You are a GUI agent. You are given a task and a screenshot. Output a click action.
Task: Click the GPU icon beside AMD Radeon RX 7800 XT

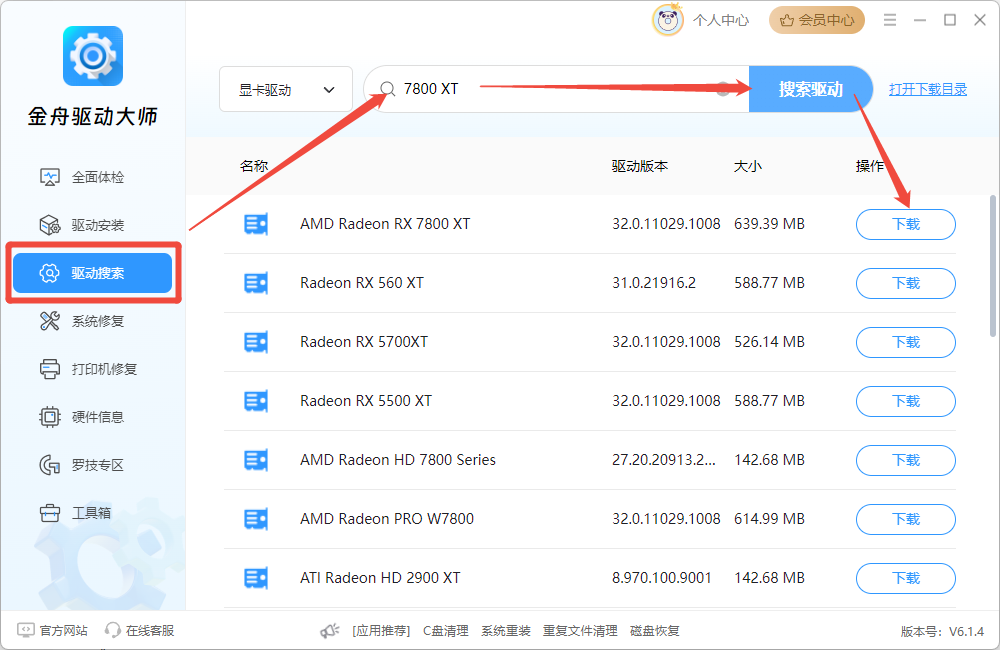(x=256, y=224)
